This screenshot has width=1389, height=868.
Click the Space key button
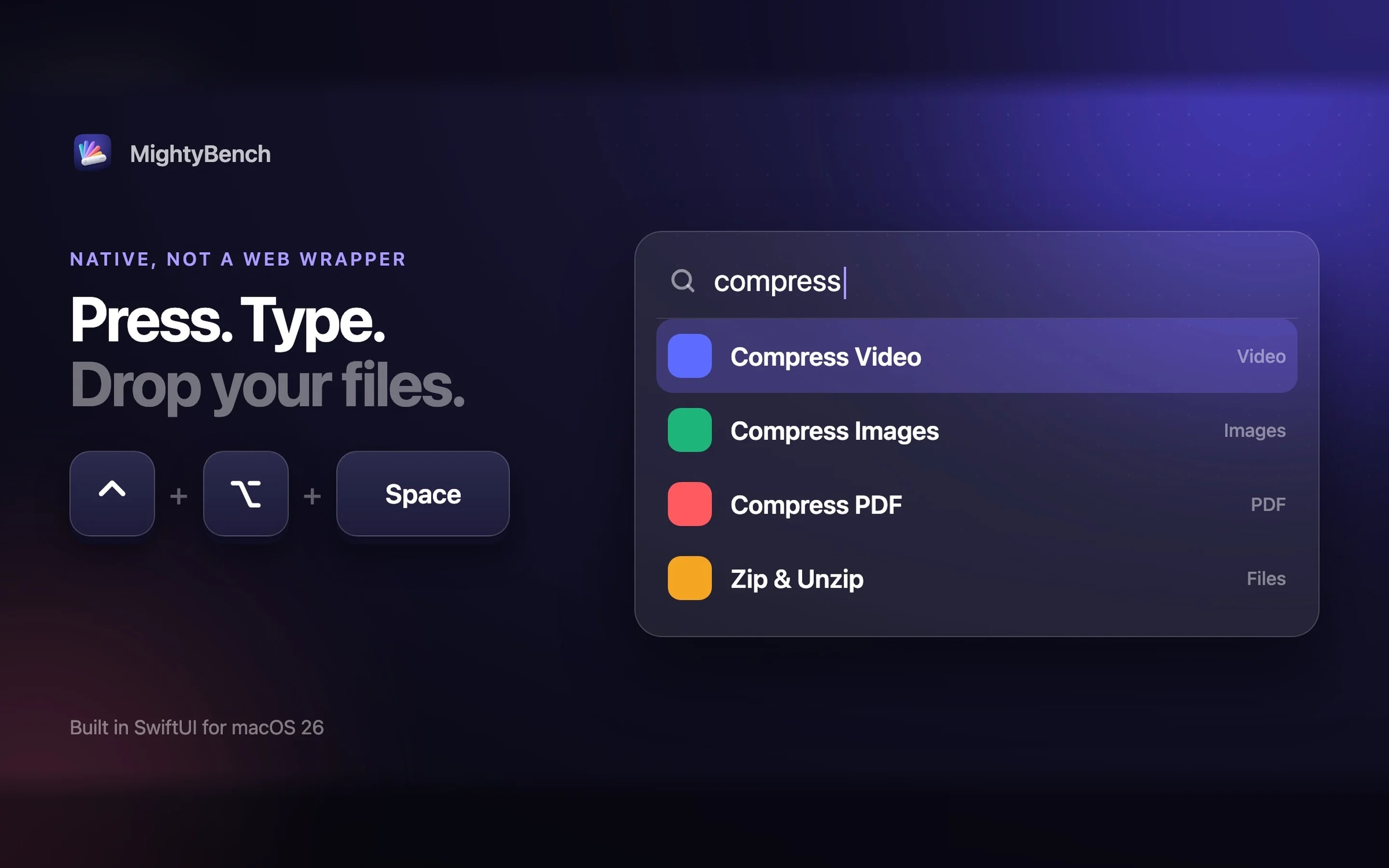423,494
